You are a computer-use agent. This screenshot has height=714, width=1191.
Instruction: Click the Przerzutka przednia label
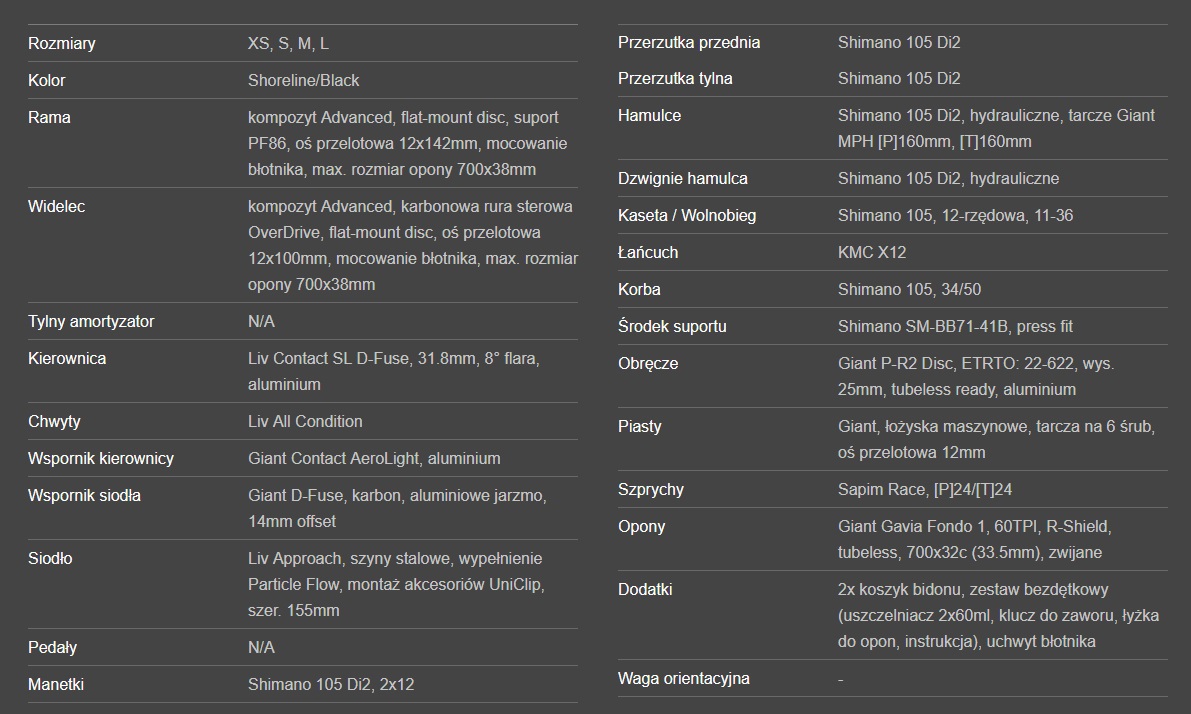(x=689, y=42)
